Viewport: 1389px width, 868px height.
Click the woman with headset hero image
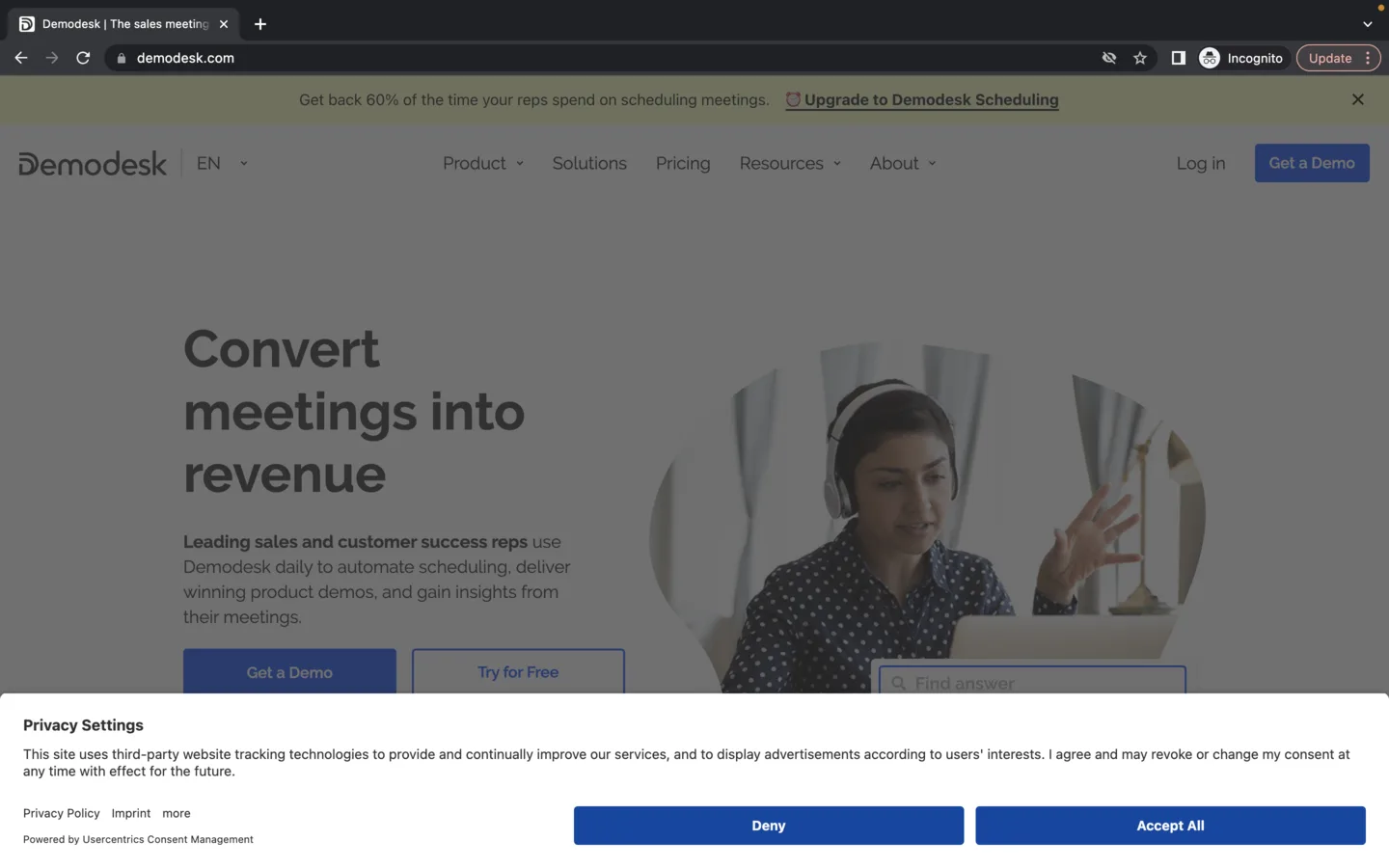point(926,518)
